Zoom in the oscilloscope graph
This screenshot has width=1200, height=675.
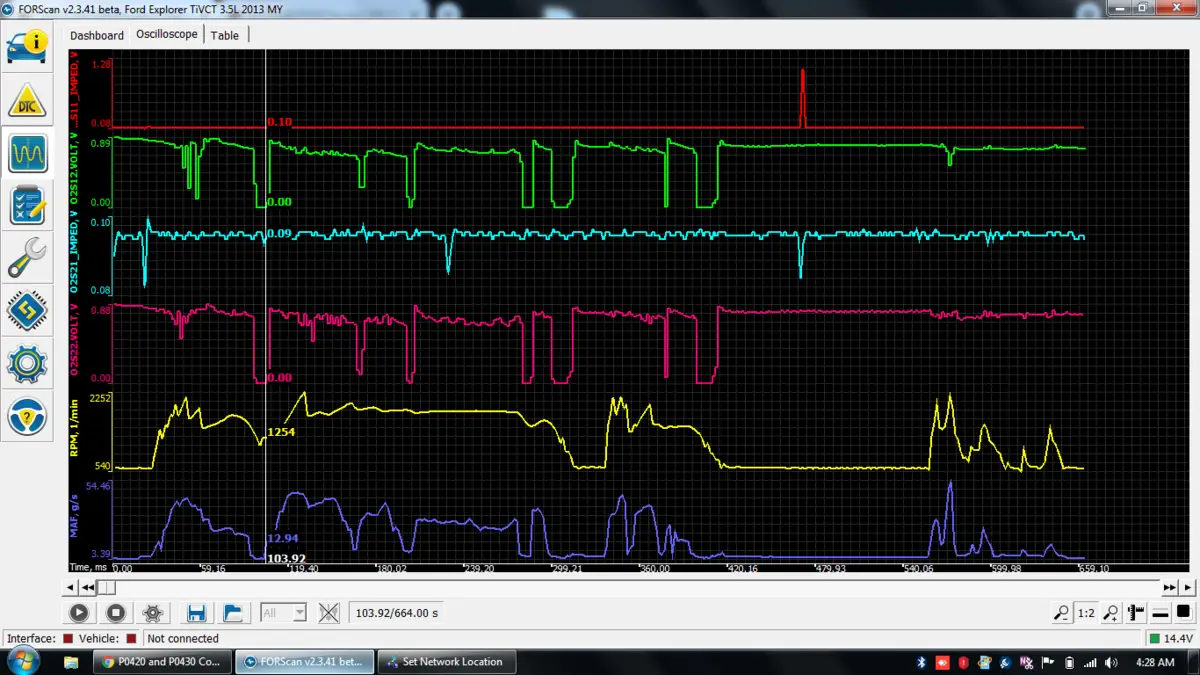[x=1111, y=613]
